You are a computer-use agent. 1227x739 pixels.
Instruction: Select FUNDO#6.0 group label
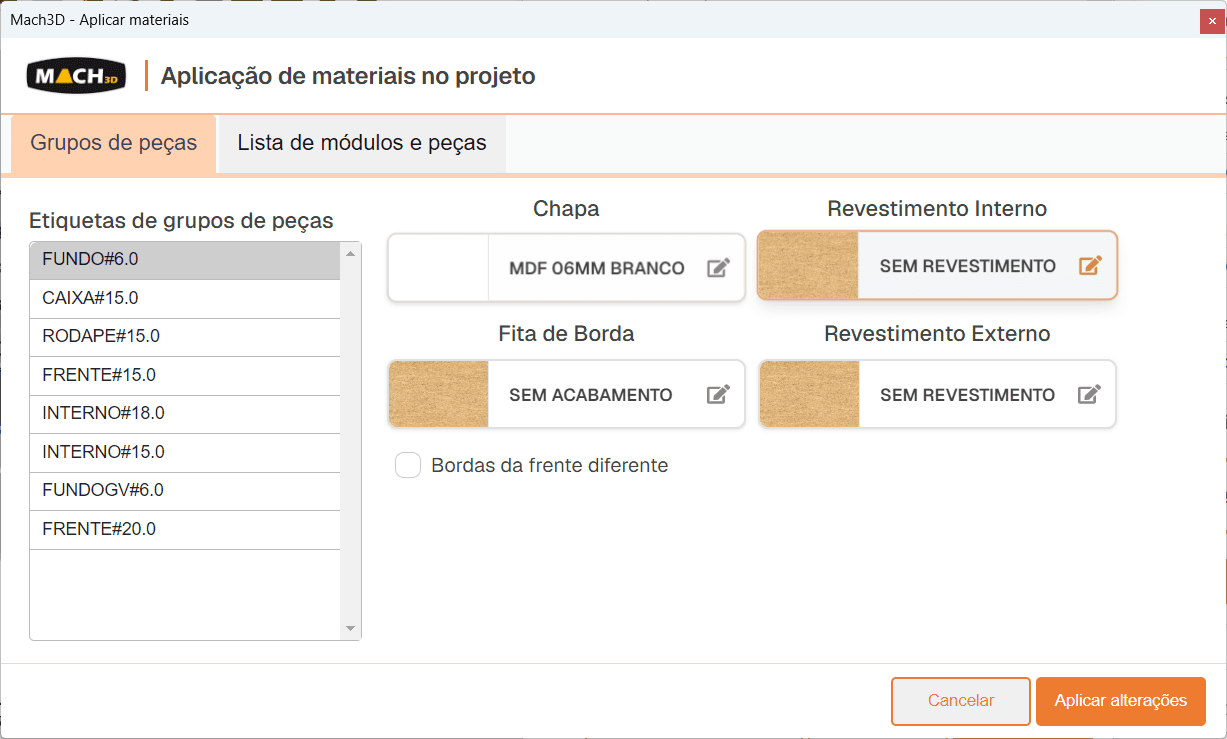tap(185, 260)
